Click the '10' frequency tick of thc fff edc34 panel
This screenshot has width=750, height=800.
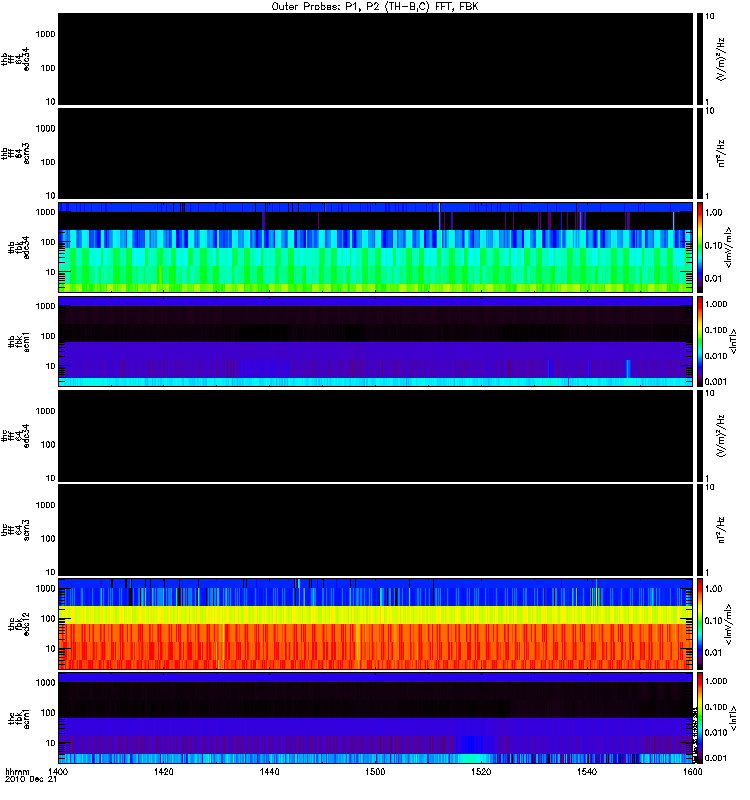point(51,479)
